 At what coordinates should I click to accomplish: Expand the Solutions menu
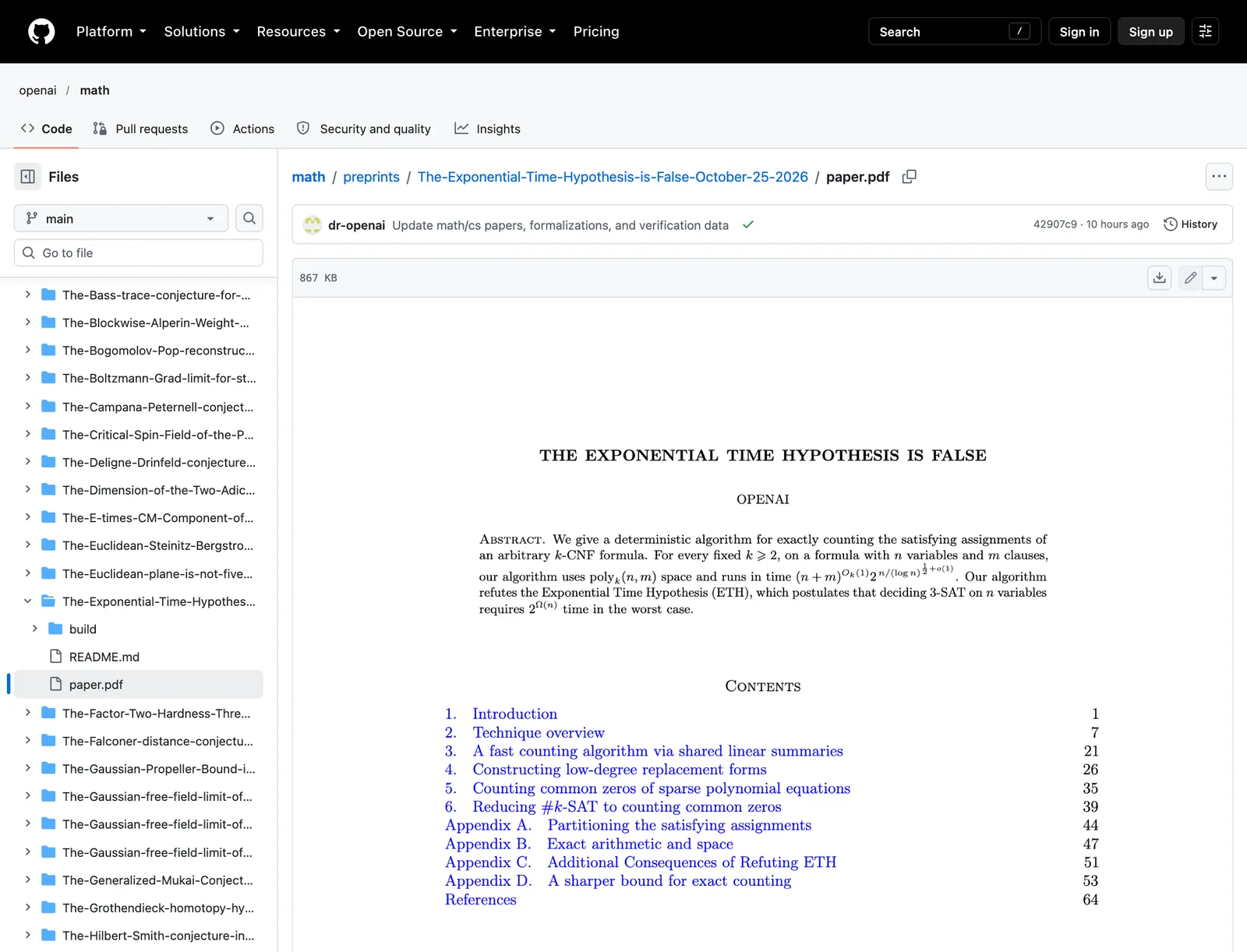click(x=202, y=32)
